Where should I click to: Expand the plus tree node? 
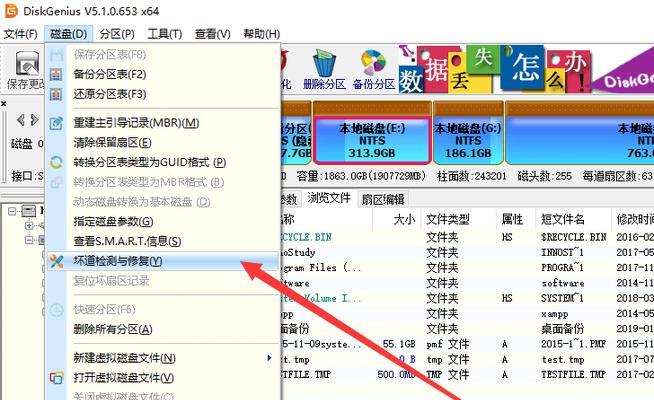point(29,226)
